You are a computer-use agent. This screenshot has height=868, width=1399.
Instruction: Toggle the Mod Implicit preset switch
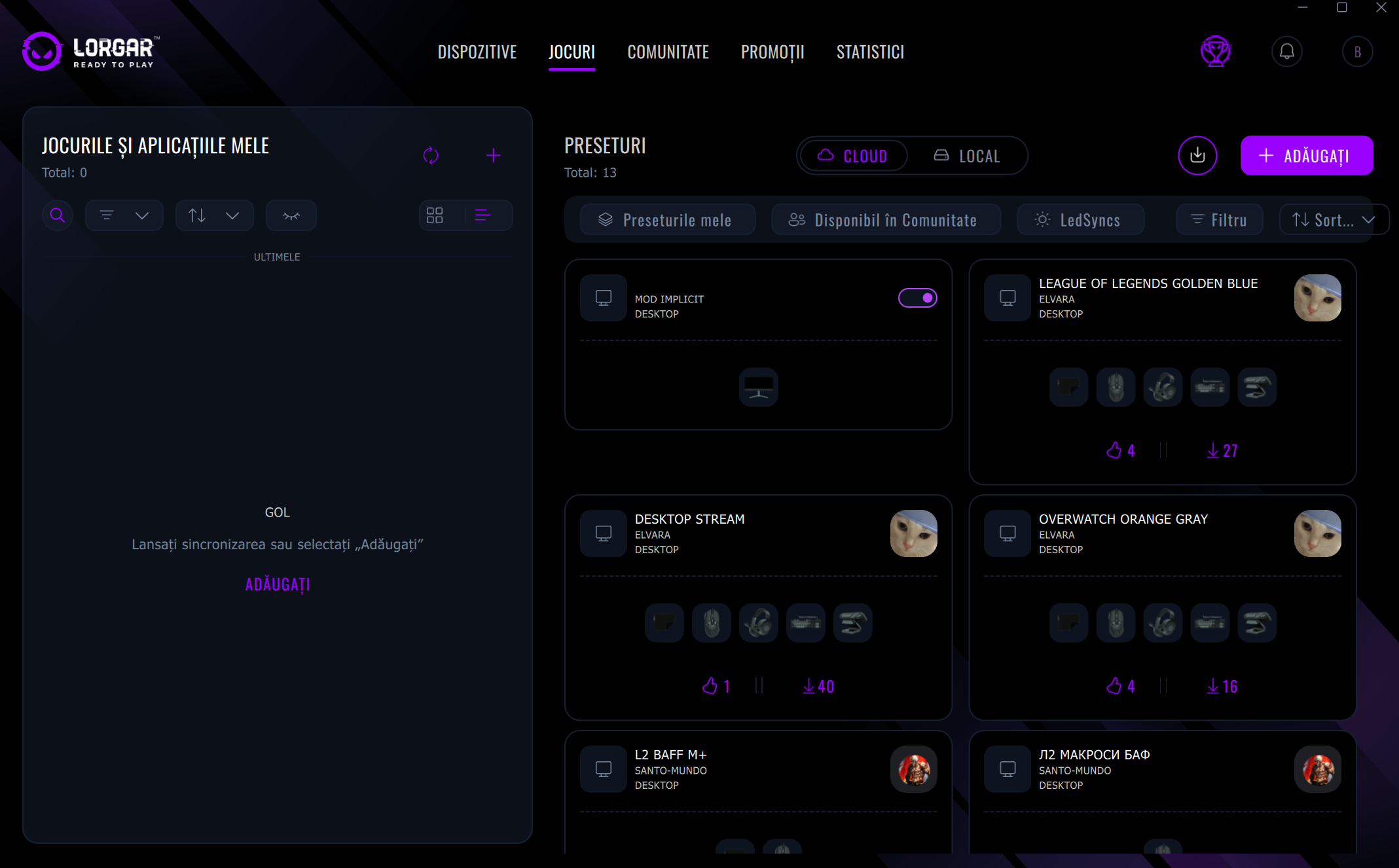pos(917,298)
